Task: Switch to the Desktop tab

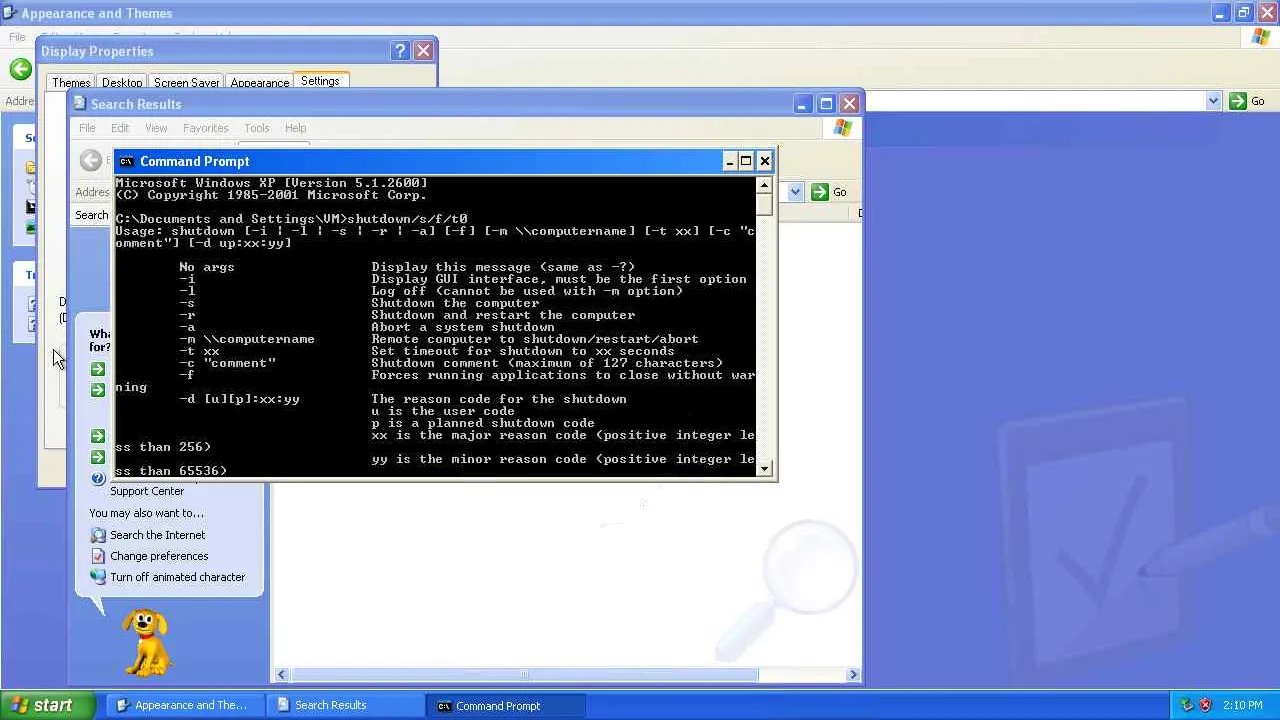Action: point(122,83)
